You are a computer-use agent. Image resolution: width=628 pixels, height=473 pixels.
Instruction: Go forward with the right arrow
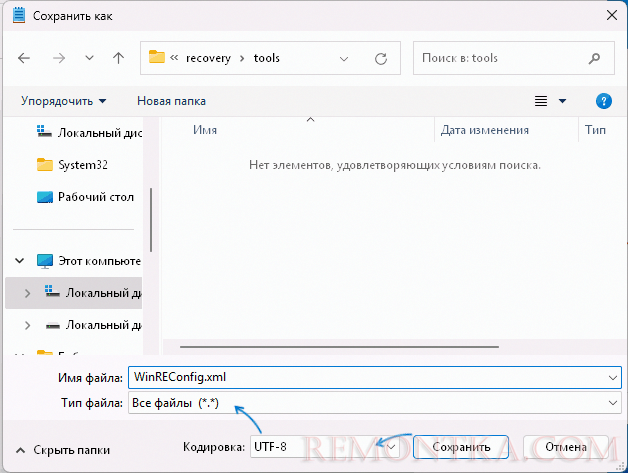tap(59, 58)
